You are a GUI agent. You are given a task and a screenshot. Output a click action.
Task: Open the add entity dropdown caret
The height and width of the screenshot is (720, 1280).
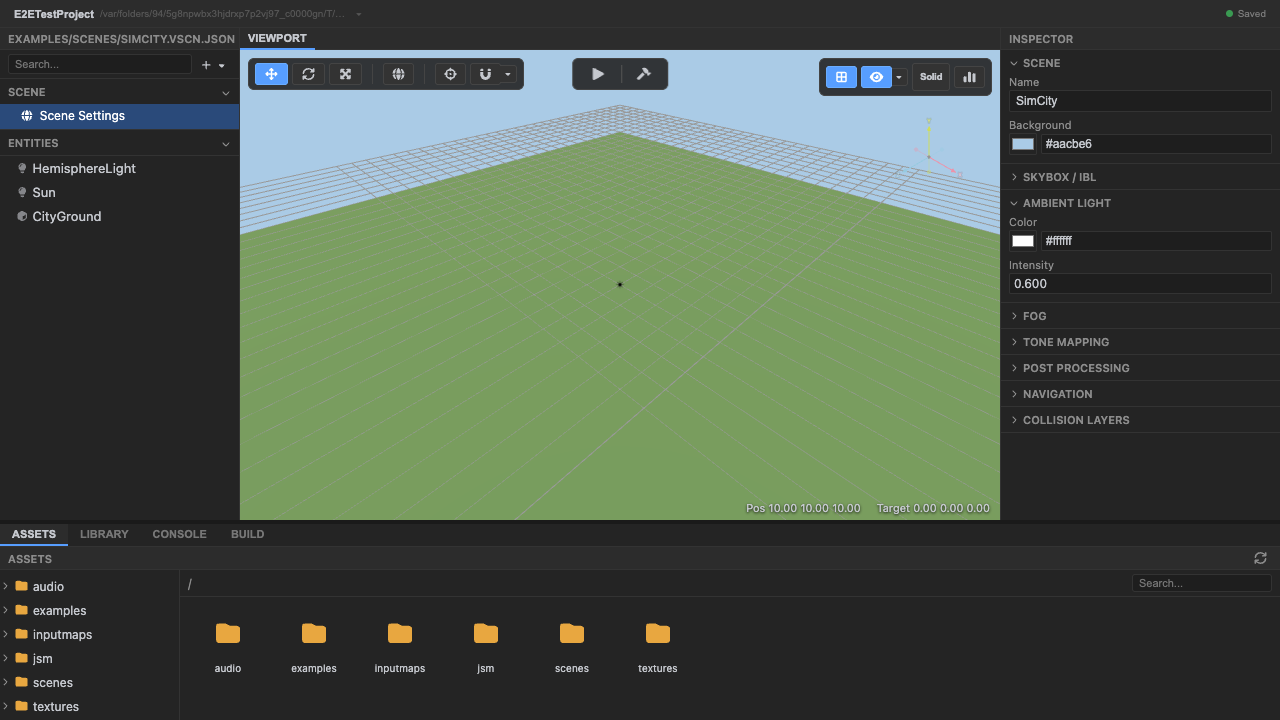[x=222, y=65]
